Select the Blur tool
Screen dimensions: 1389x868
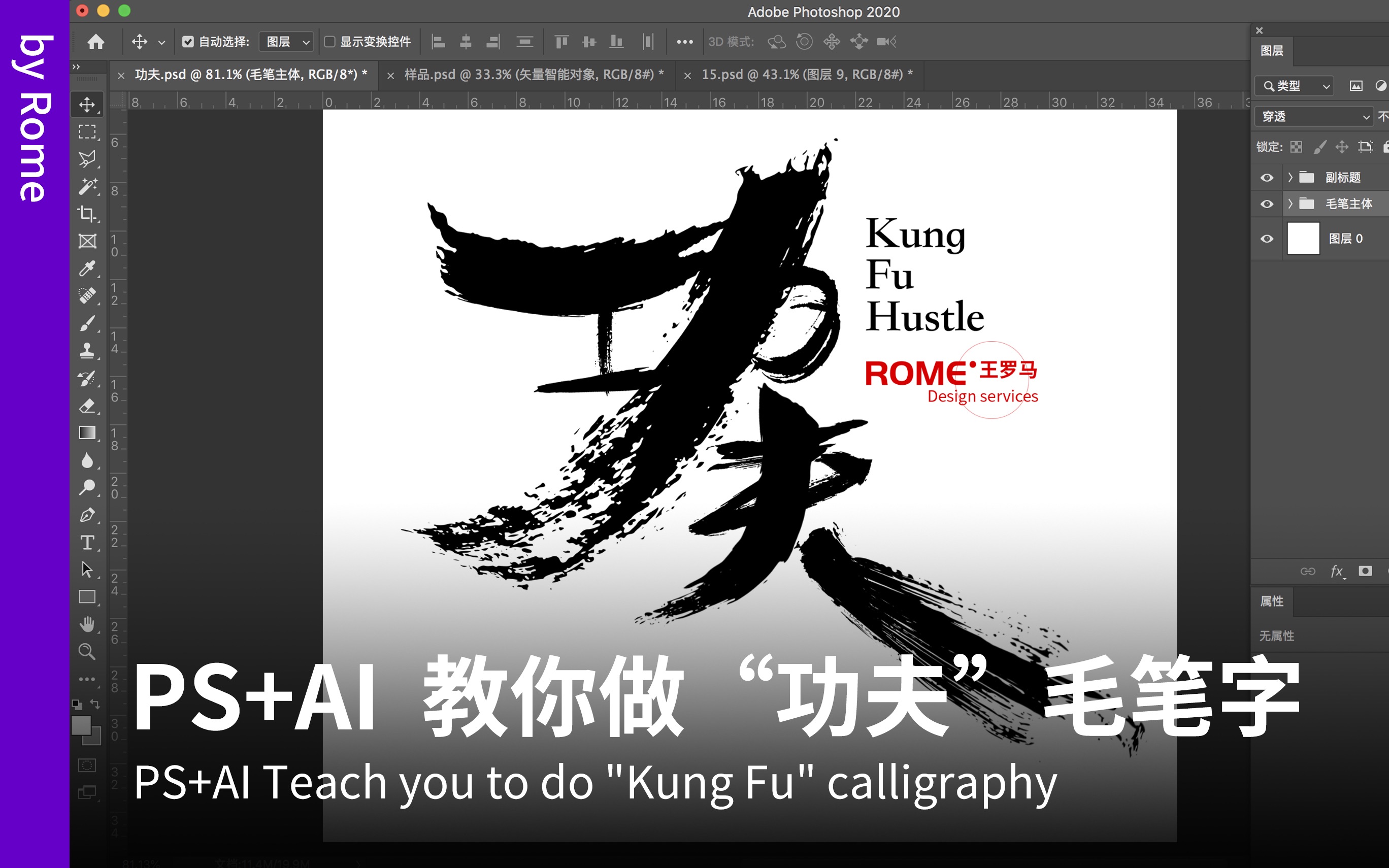click(87, 460)
